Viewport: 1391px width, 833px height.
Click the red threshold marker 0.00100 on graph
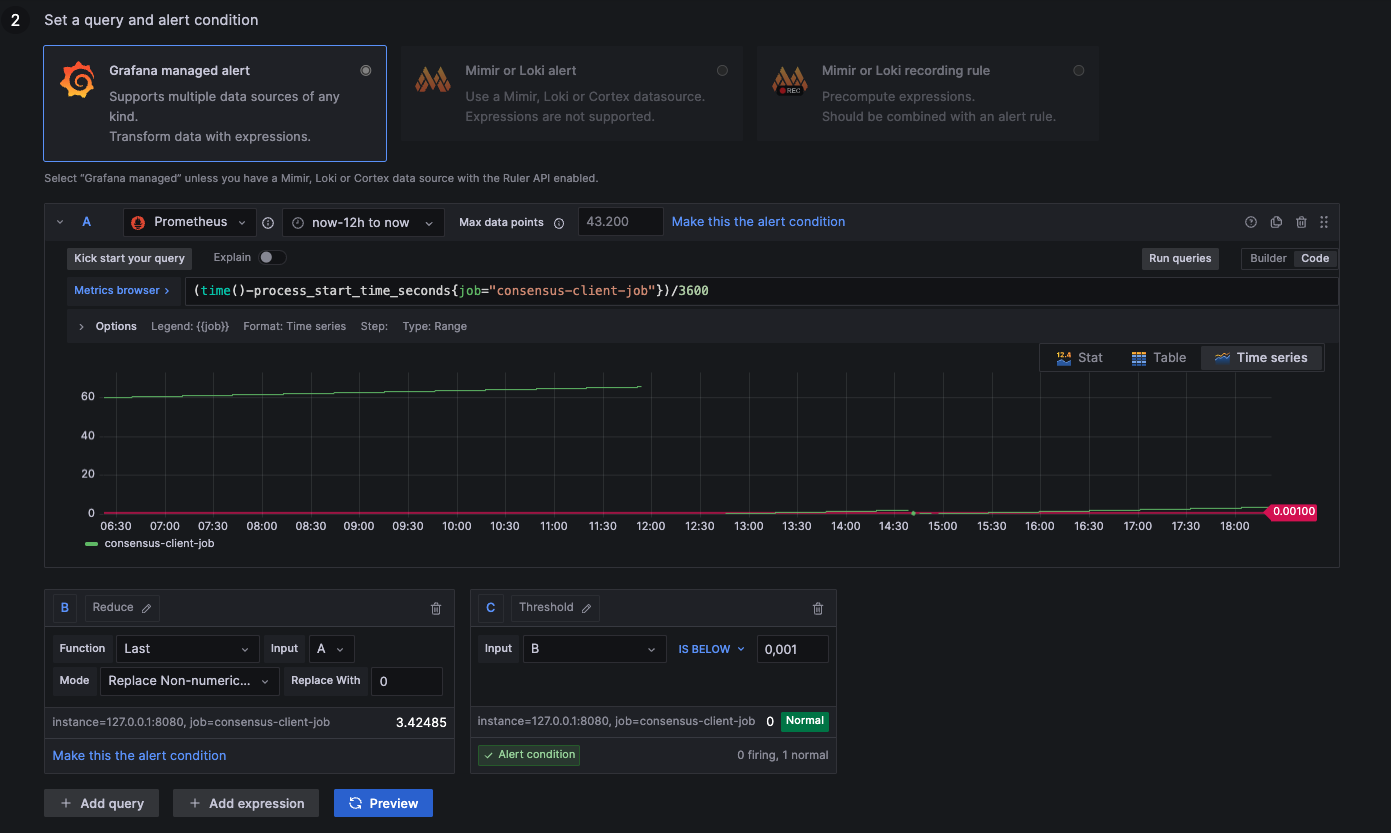[x=1293, y=512]
